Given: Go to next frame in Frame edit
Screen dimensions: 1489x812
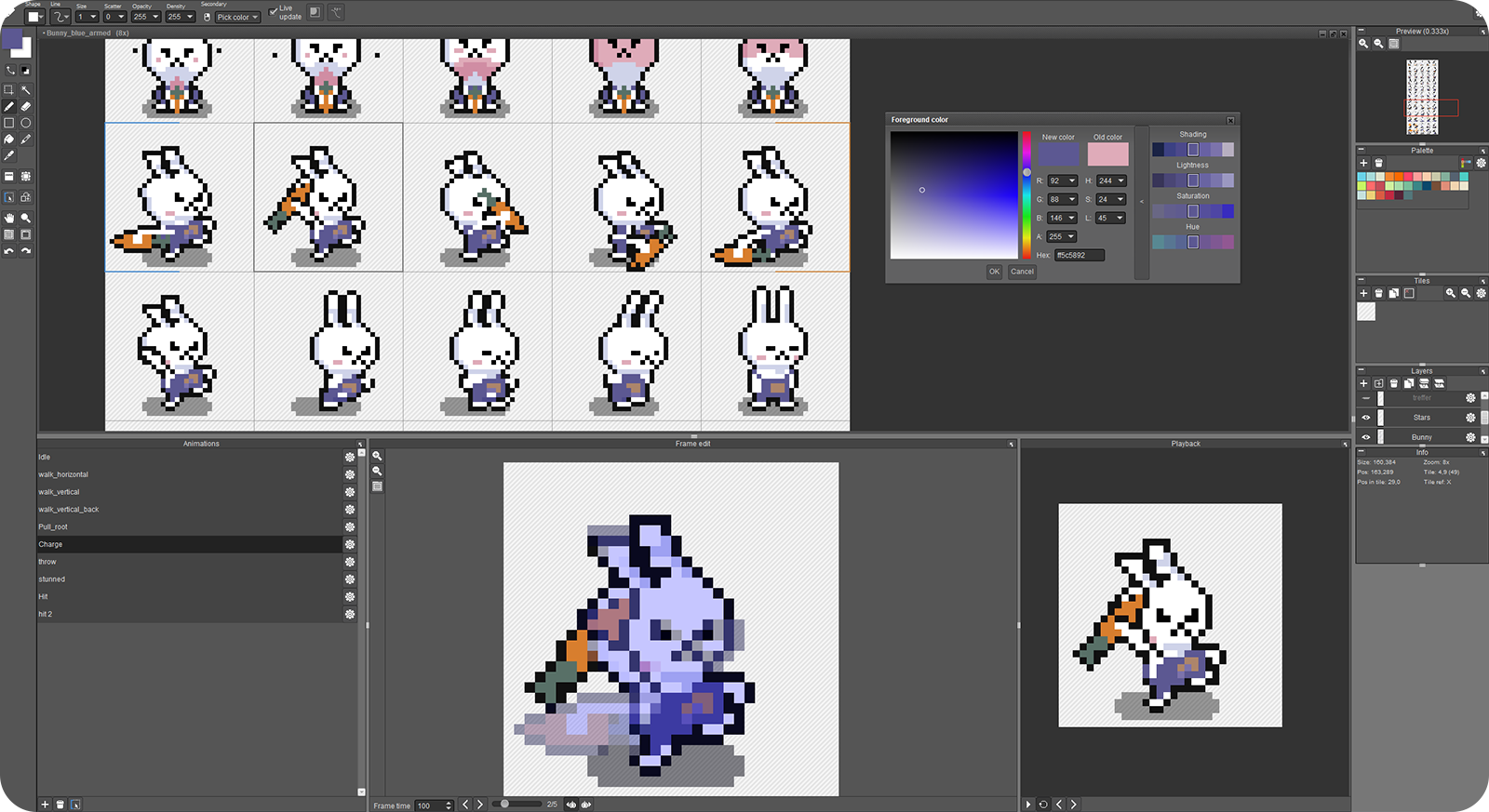Looking at the screenshot, I should pos(480,805).
